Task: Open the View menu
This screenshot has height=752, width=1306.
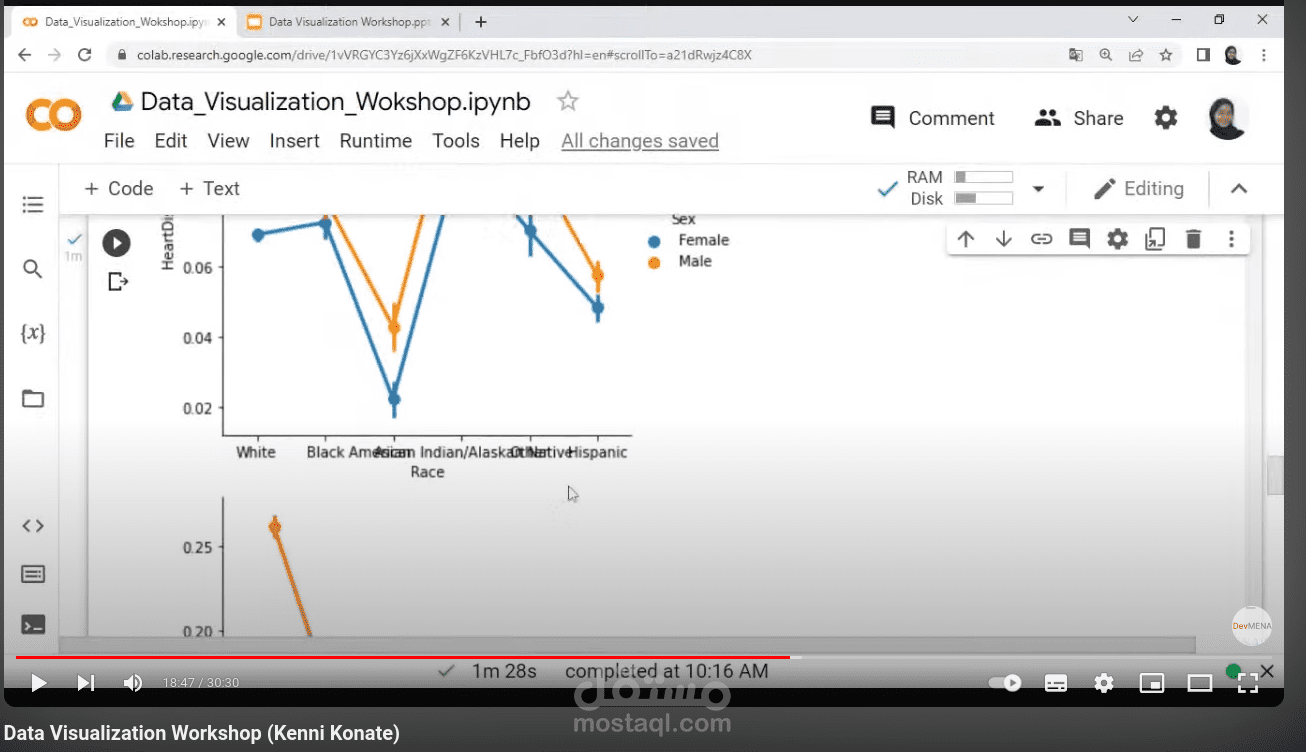Action: (x=228, y=141)
